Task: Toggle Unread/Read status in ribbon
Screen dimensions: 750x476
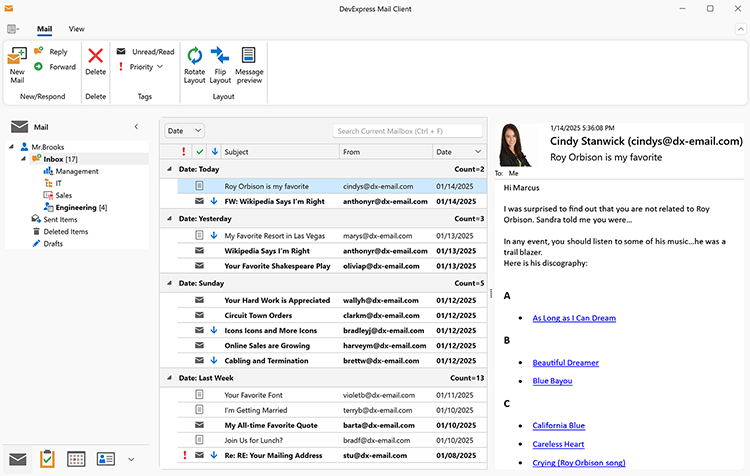Action: click(146, 52)
